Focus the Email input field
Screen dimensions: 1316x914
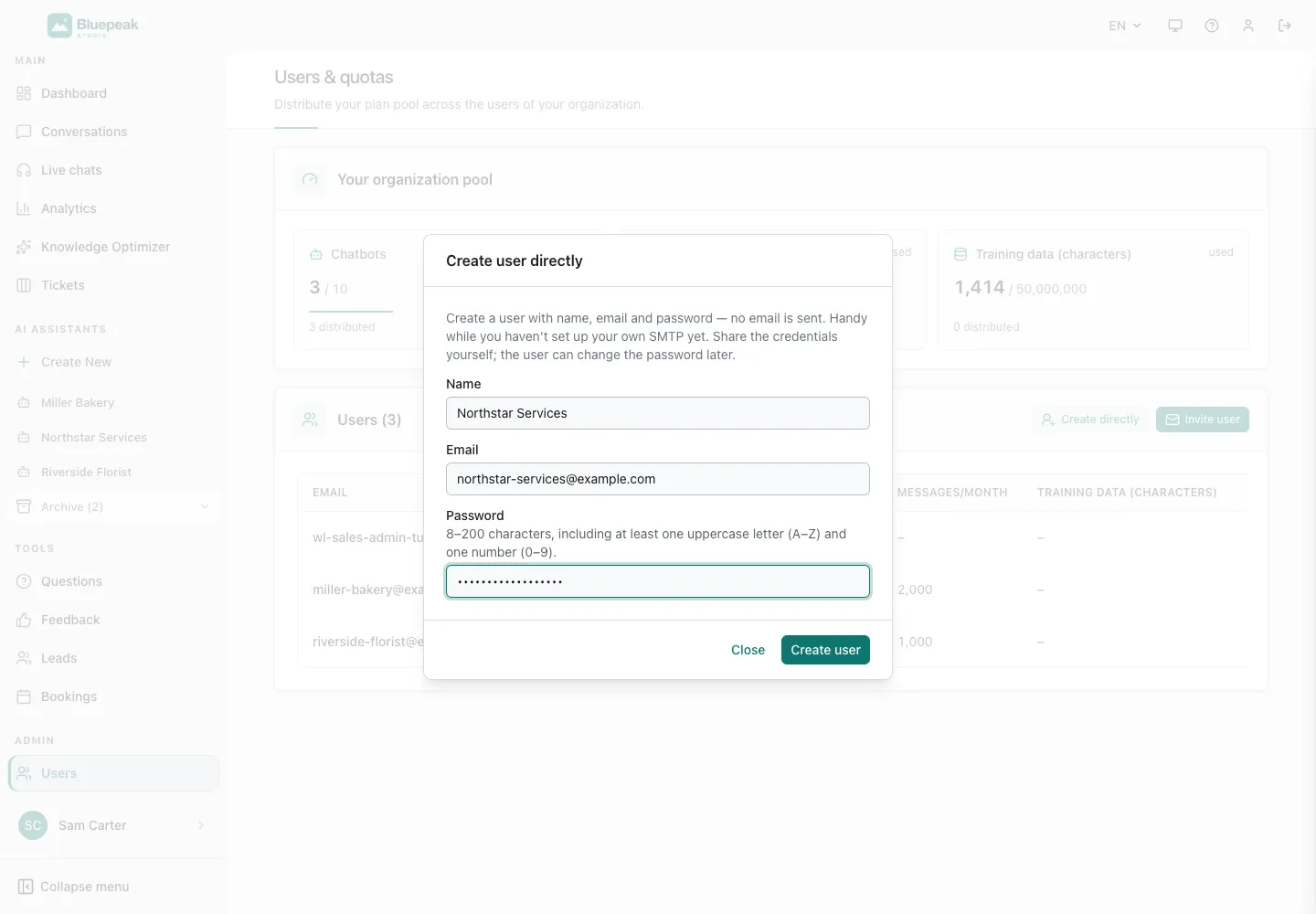[x=658, y=479]
